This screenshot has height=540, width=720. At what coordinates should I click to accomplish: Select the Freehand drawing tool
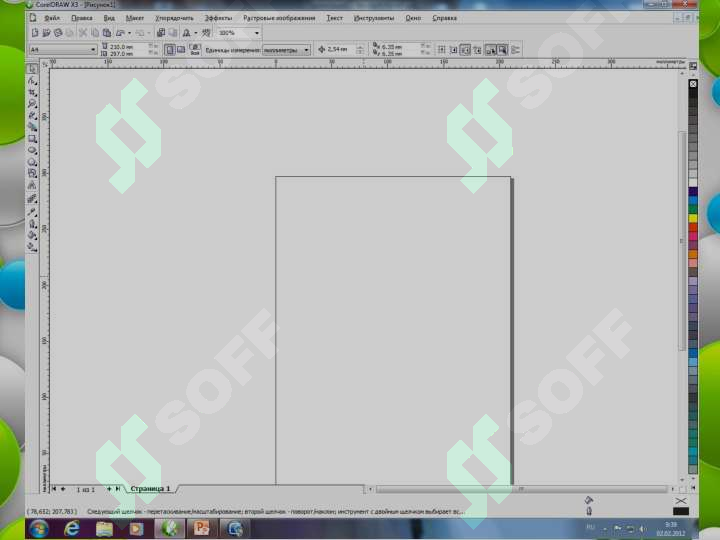[x=32, y=115]
